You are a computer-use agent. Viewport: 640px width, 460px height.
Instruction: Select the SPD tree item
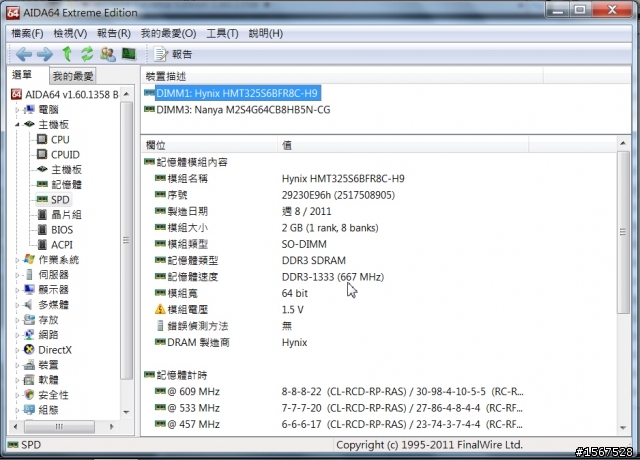click(60, 200)
